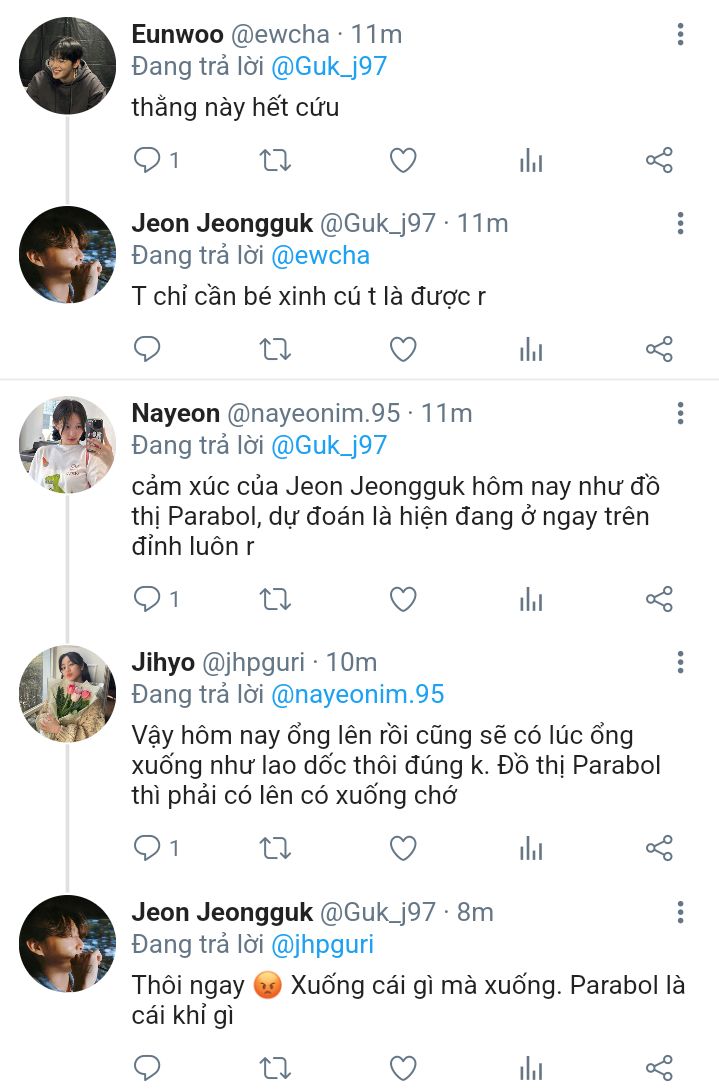Viewport: 719px width, 1091px height.
Task: Retweet Nayeon's Parabol tweet
Action: [275, 598]
